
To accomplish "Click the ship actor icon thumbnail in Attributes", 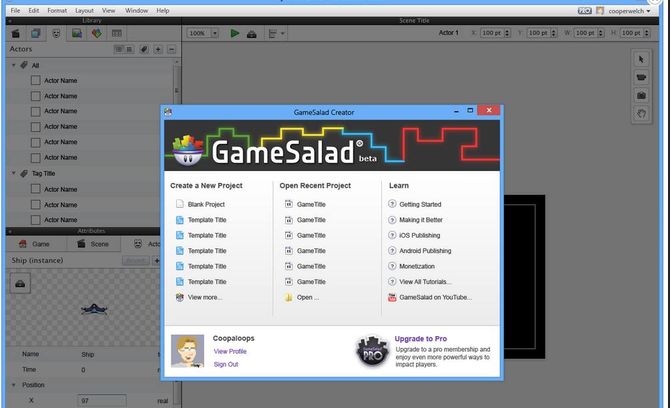I will click(20, 284).
